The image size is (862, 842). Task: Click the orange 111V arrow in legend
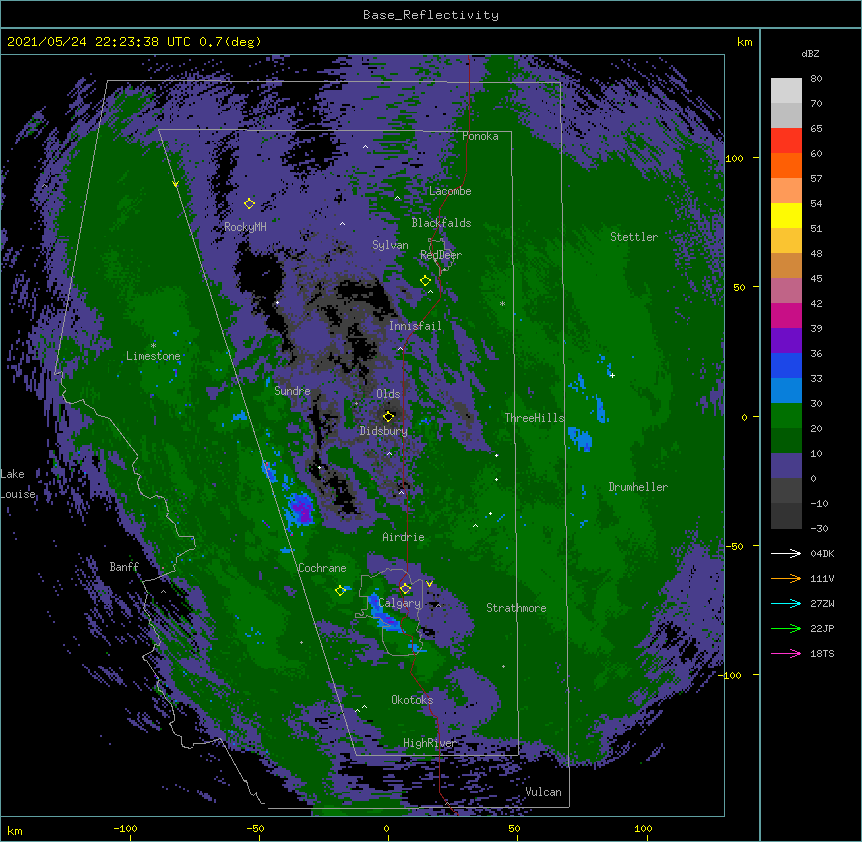pyautogui.click(x=786, y=578)
